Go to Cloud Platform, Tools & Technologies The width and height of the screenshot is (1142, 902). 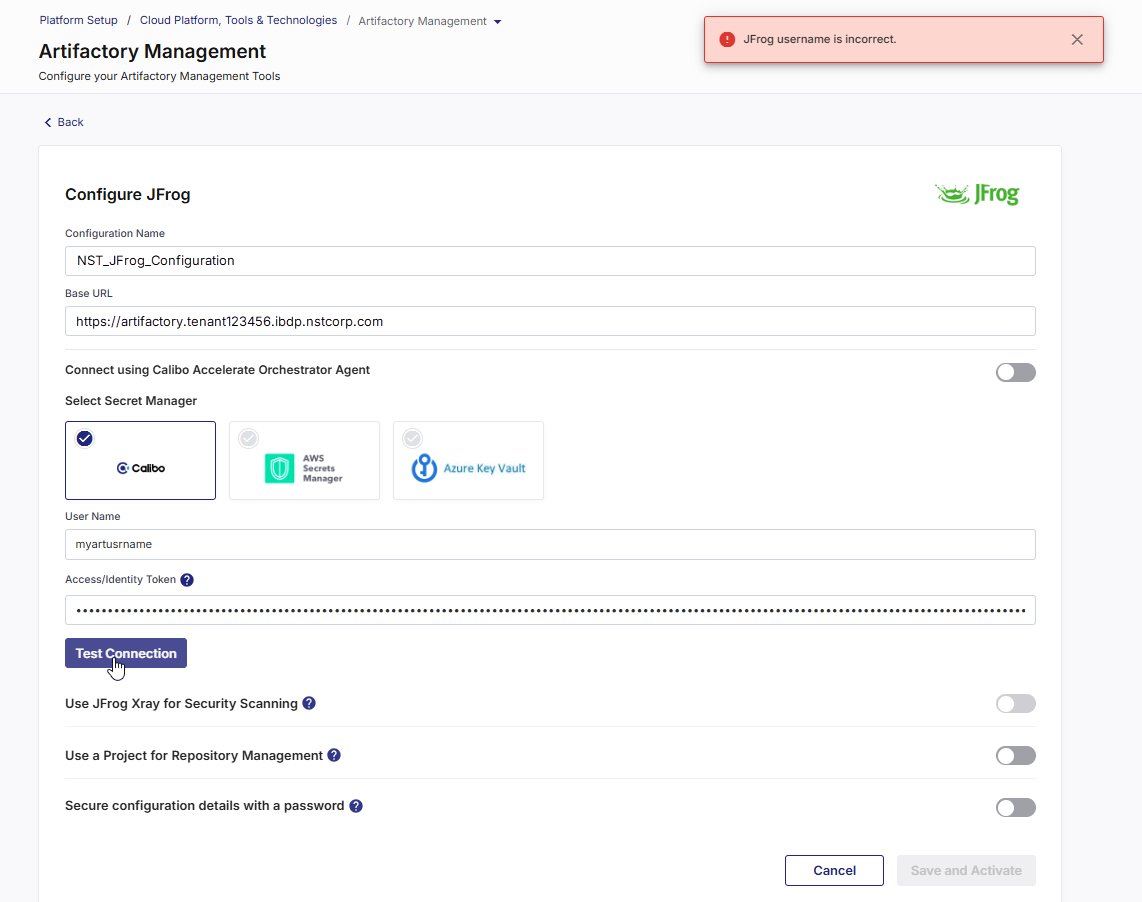tap(238, 20)
